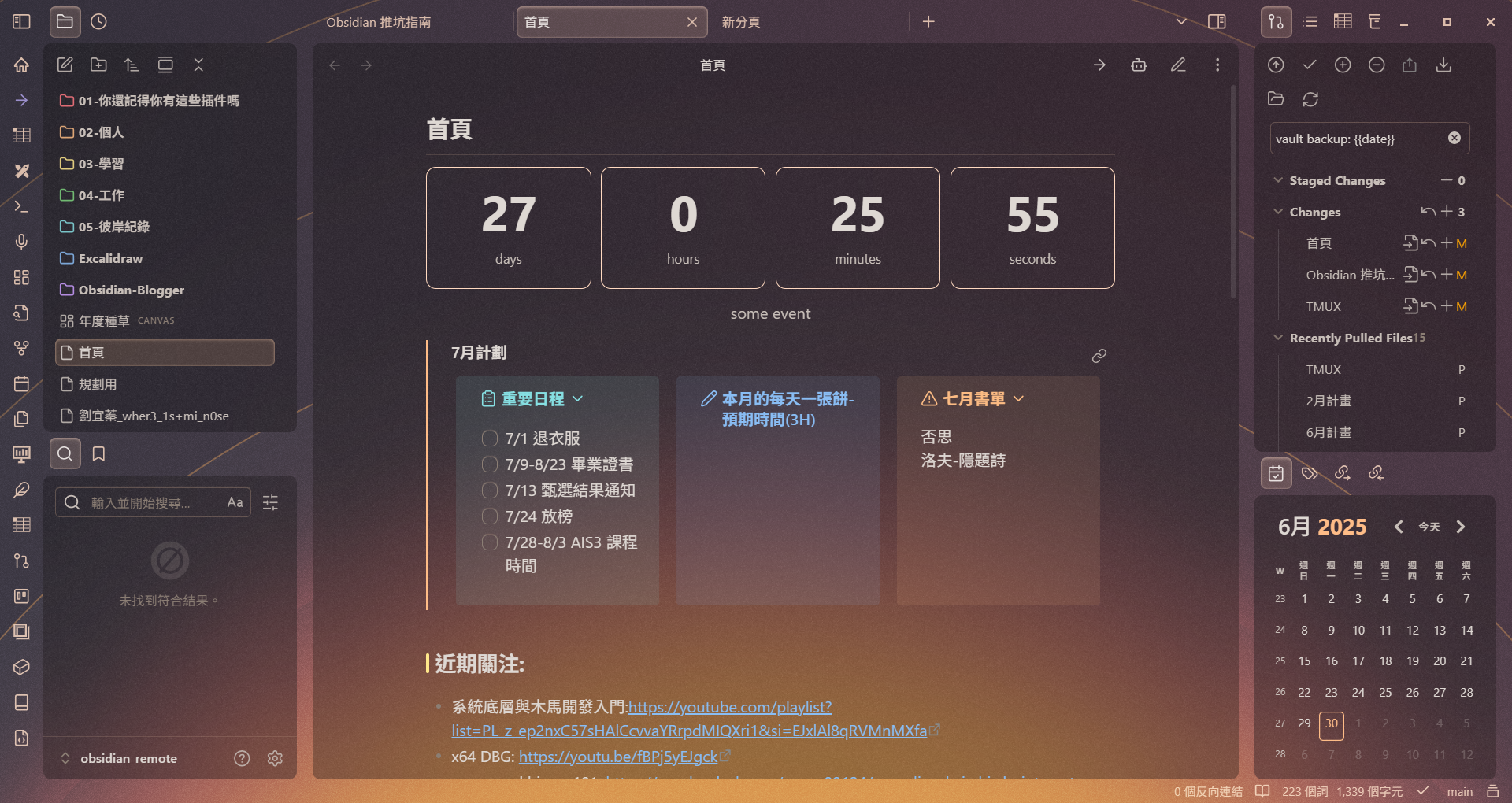Jump to 今天 in calendar

coord(1429,527)
